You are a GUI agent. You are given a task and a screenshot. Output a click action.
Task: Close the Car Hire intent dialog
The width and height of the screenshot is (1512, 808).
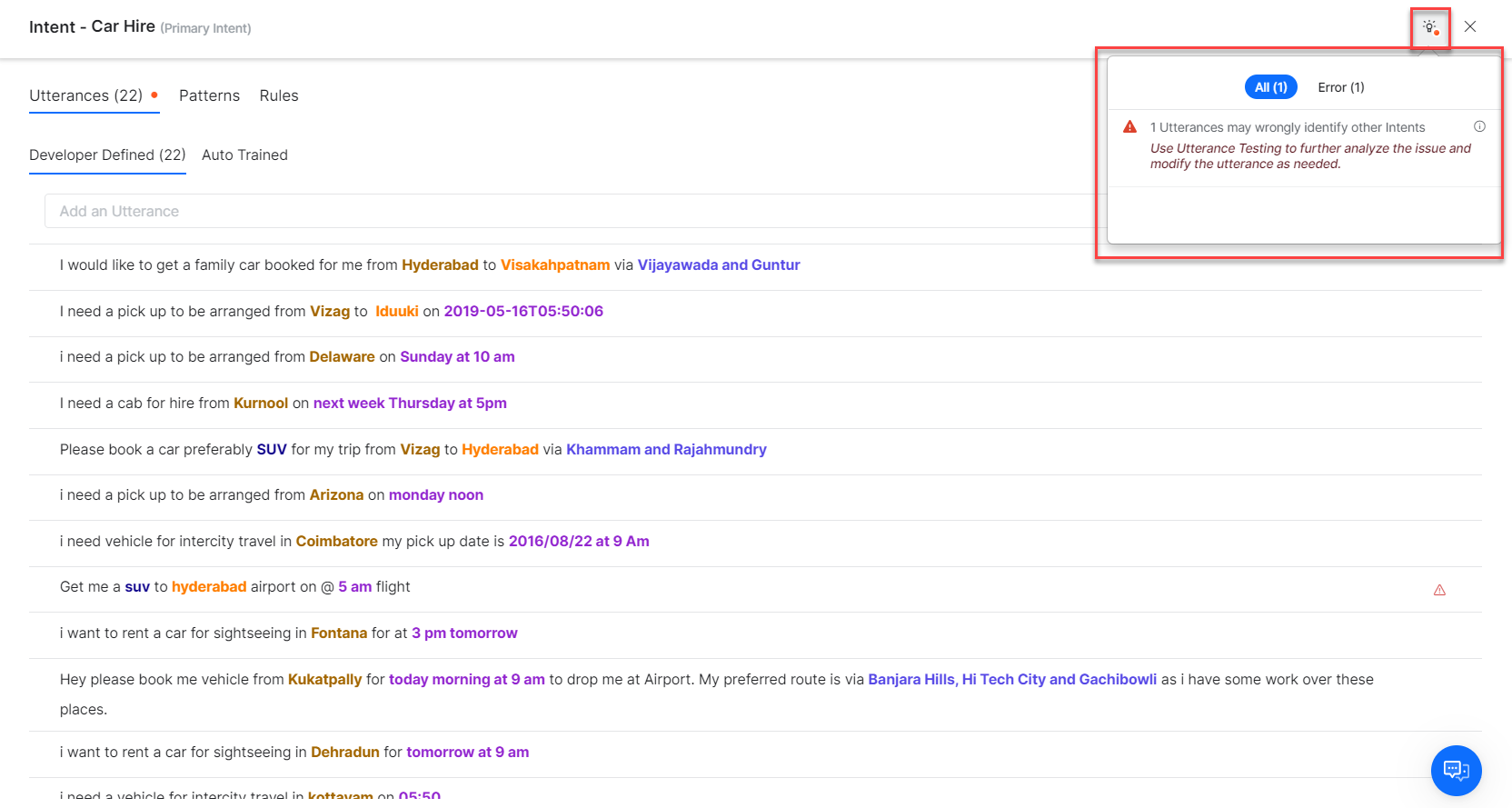tap(1469, 27)
